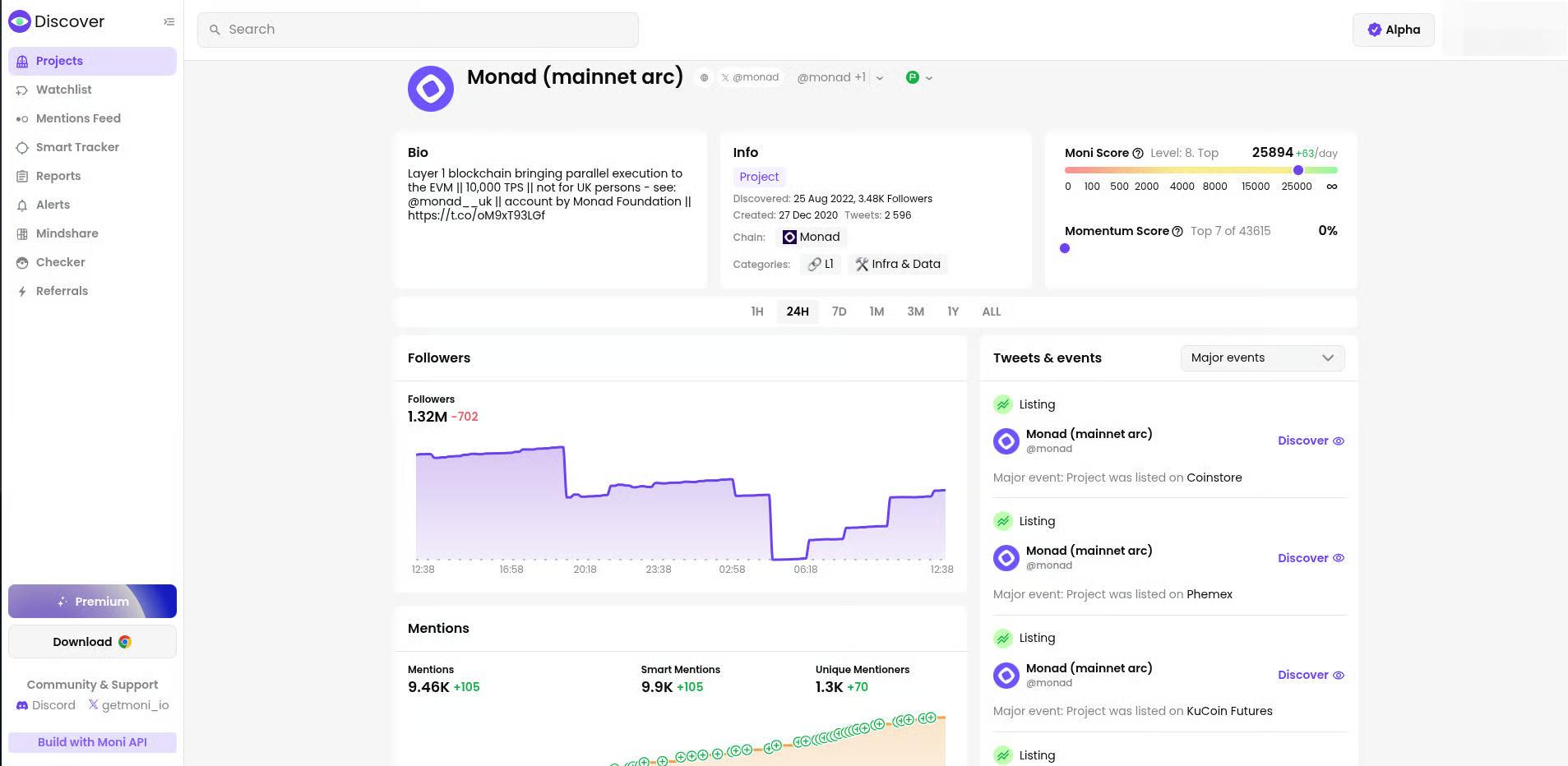Collapse the sidebar with the menu icon
Viewport: 1568px width, 766px height.
click(x=169, y=22)
